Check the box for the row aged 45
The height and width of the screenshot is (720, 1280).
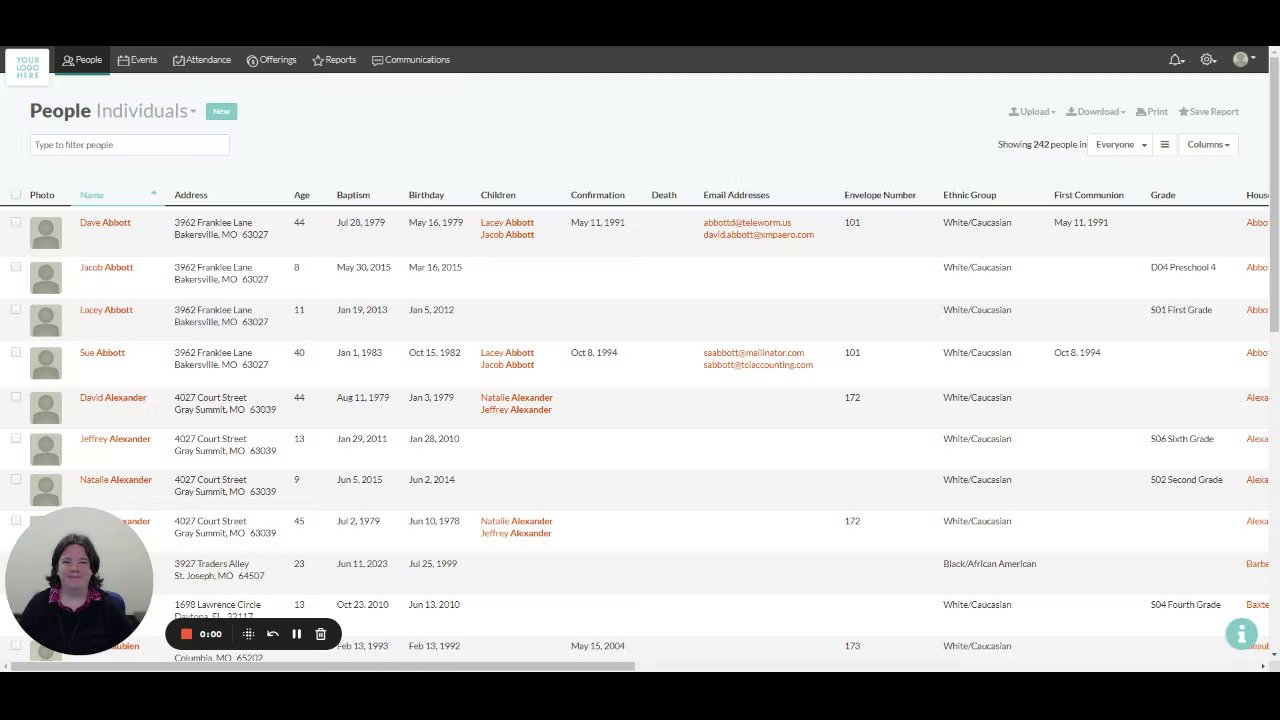16,521
